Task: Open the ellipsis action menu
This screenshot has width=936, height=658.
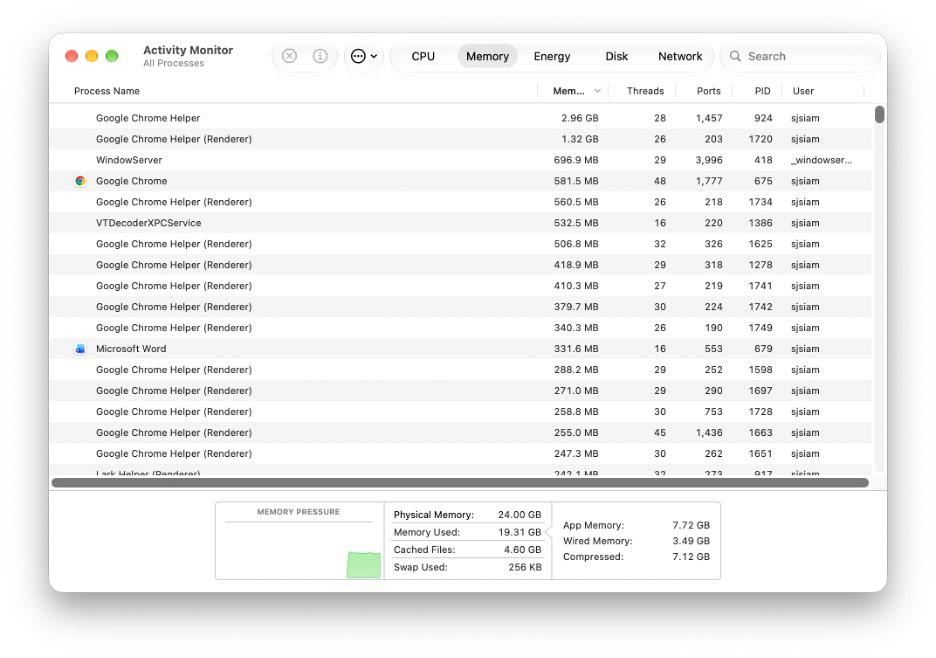Action: click(364, 56)
